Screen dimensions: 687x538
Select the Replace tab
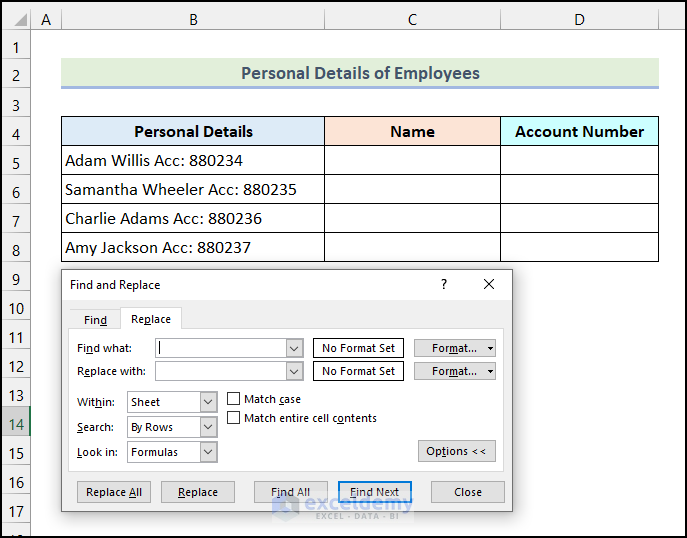tap(151, 320)
